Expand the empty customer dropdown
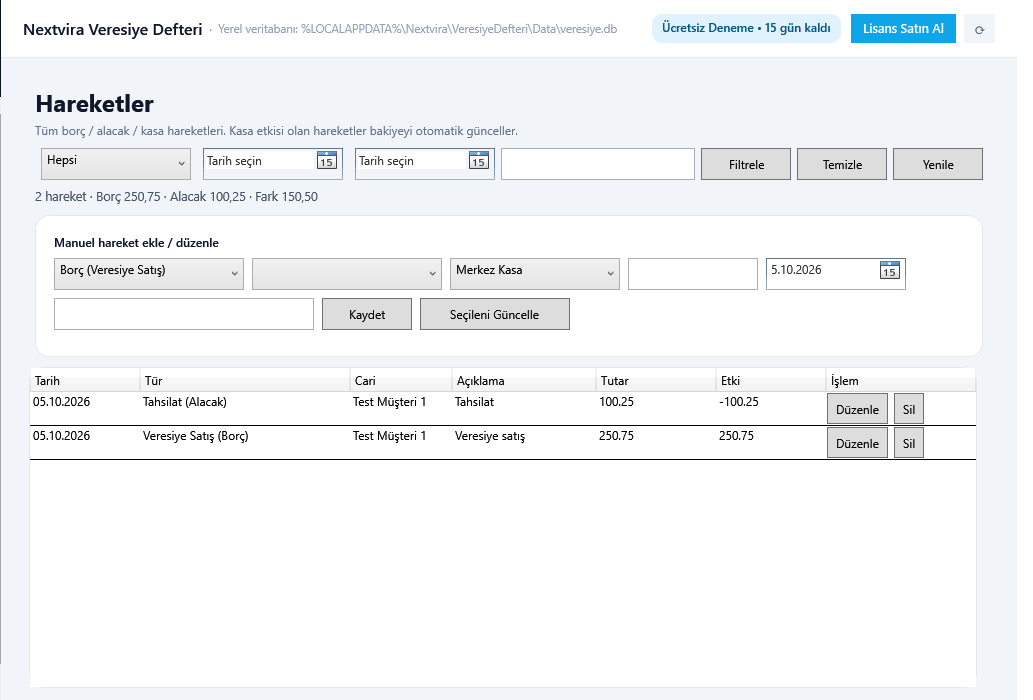The image size is (1033, 700). click(347, 274)
